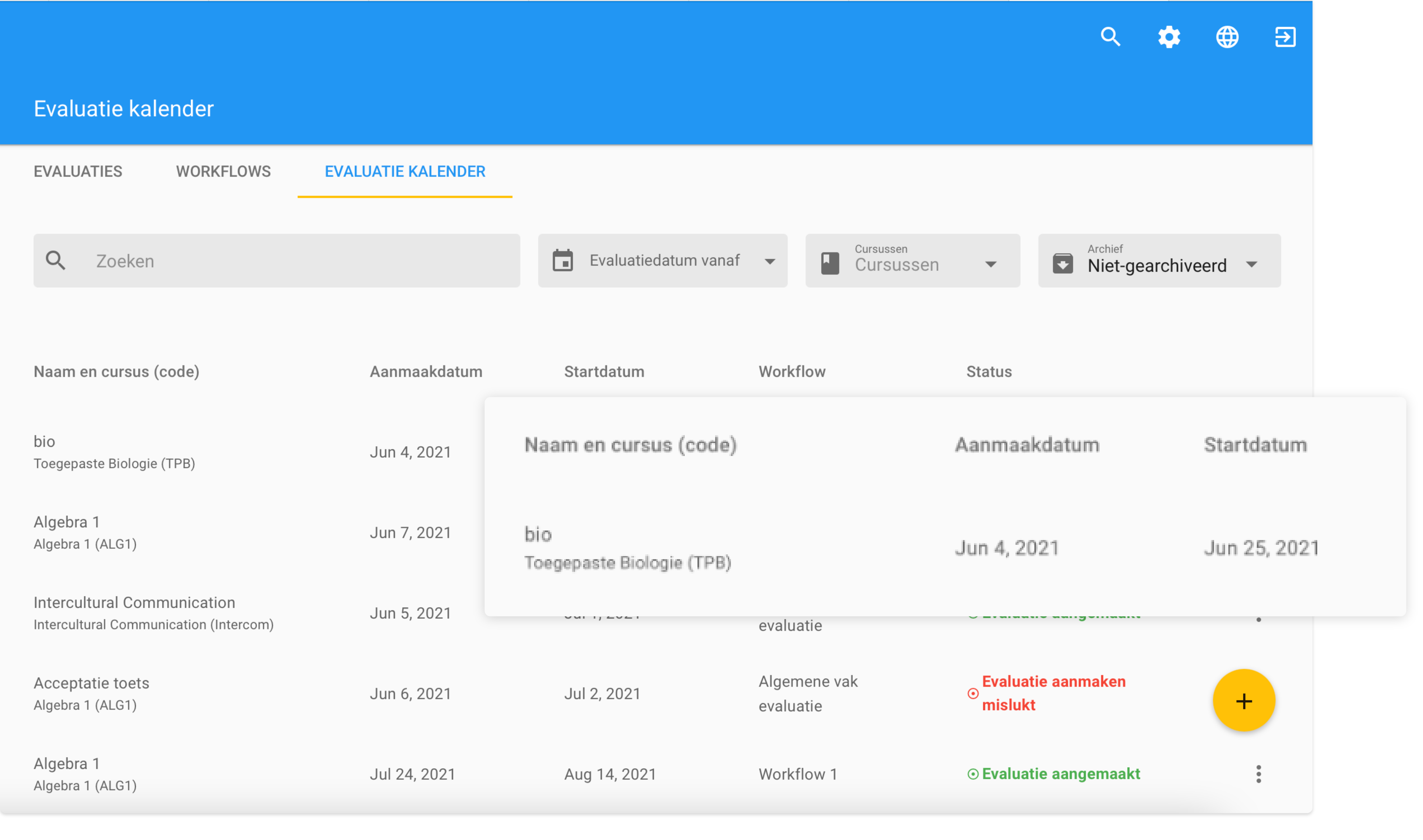Click the search icon in top bar
The width and height of the screenshot is (1423, 840).
click(x=1111, y=37)
